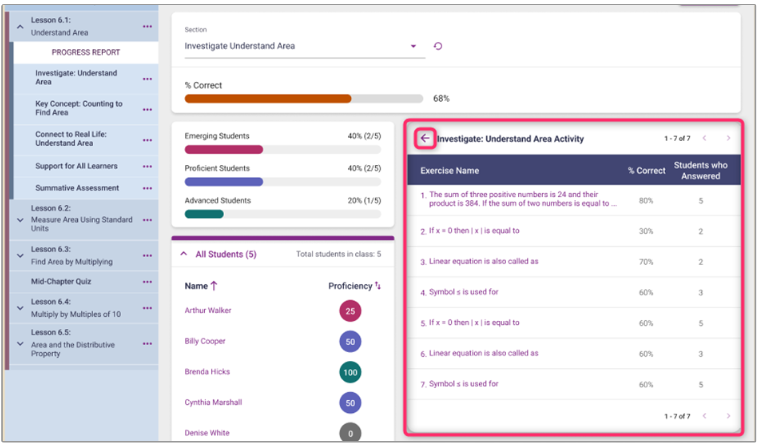This screenshot has width=757, height=444.
Task: Open the Section dropdown for Investigate Understand Area
Action: 413,46
